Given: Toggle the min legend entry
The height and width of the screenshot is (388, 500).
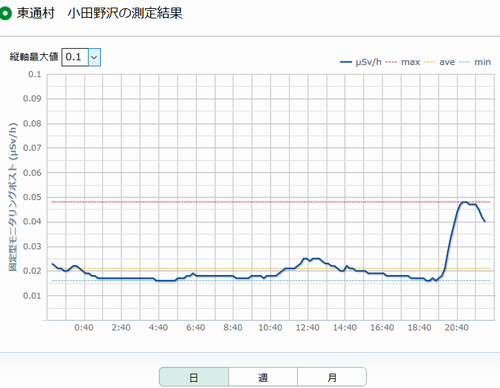Looking at the screenshot, I should coord(475,62).
